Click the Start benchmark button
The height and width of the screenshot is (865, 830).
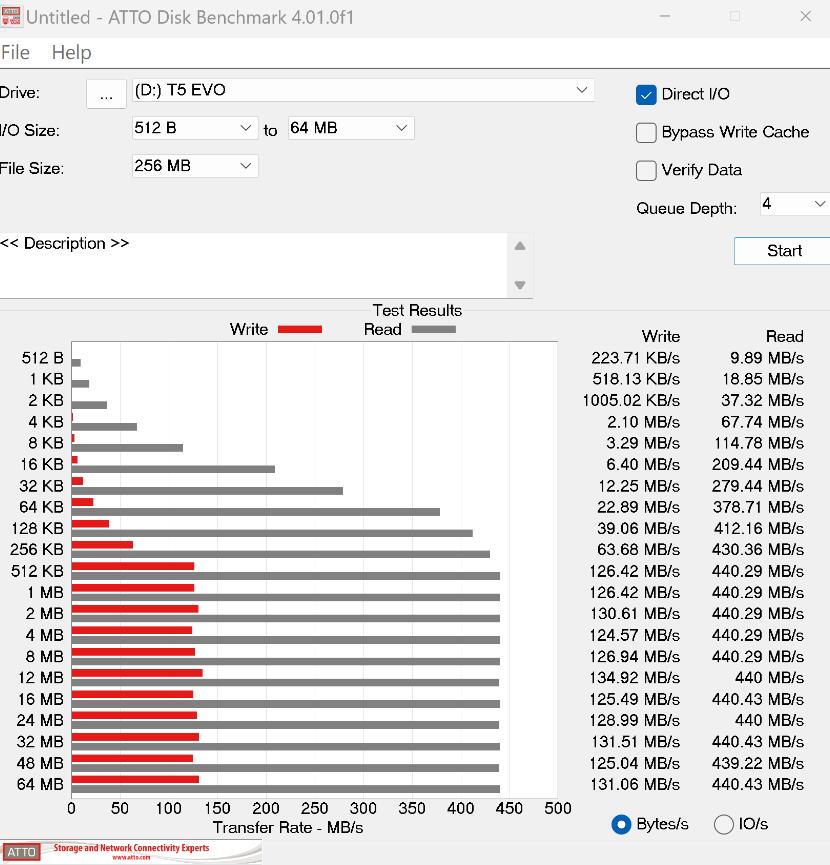[783, 251]
